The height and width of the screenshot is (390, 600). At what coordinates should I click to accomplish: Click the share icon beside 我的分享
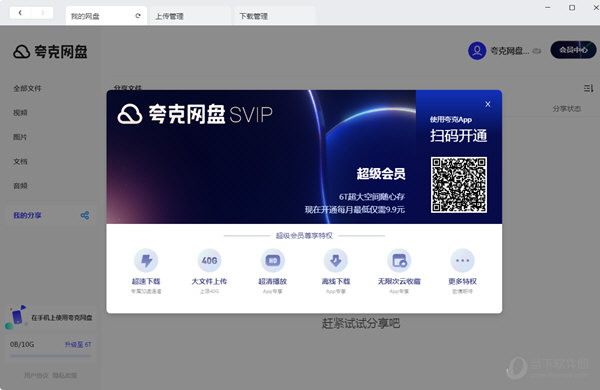click(85, 215)
